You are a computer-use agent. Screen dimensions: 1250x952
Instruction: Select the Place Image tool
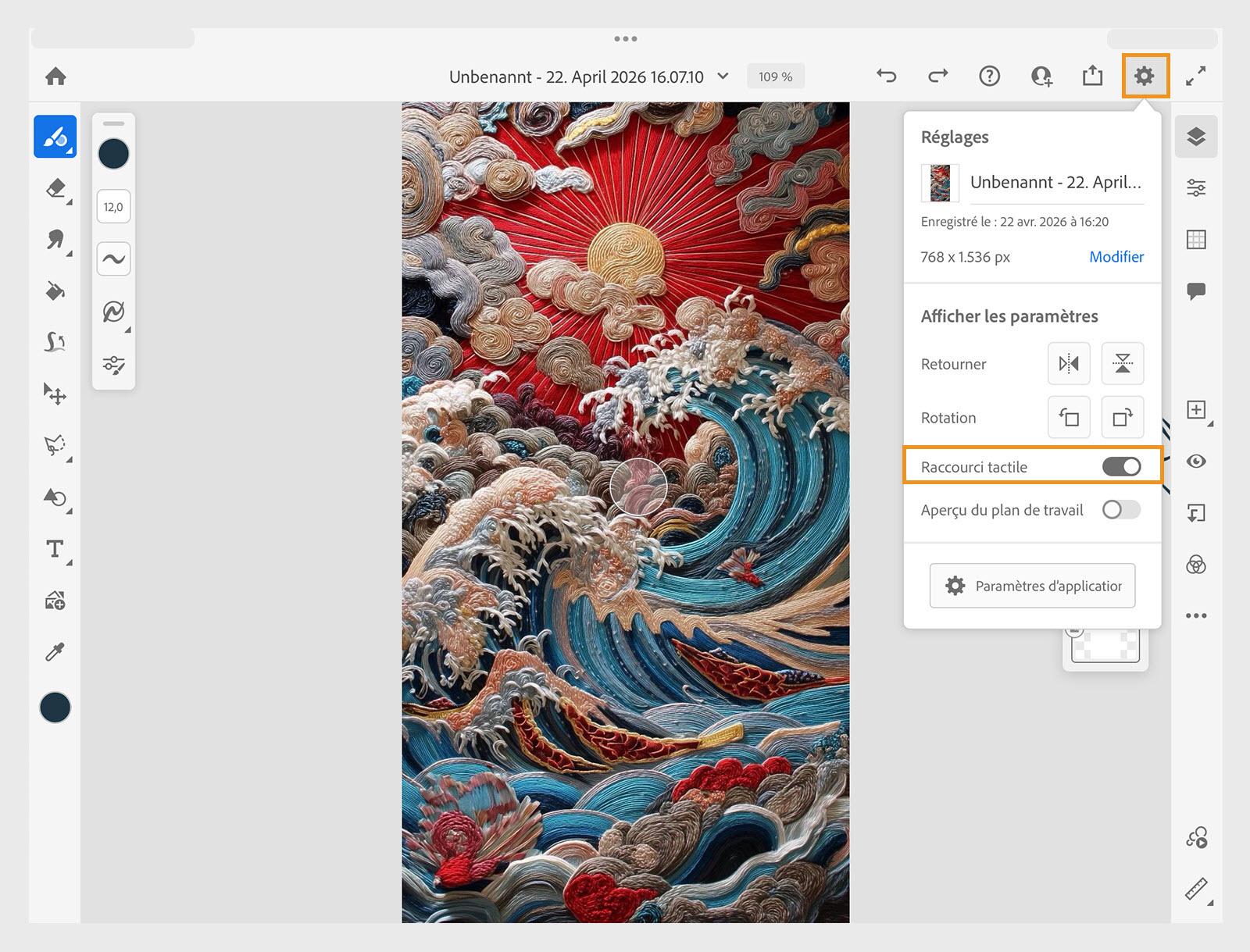tap(55, 600)
